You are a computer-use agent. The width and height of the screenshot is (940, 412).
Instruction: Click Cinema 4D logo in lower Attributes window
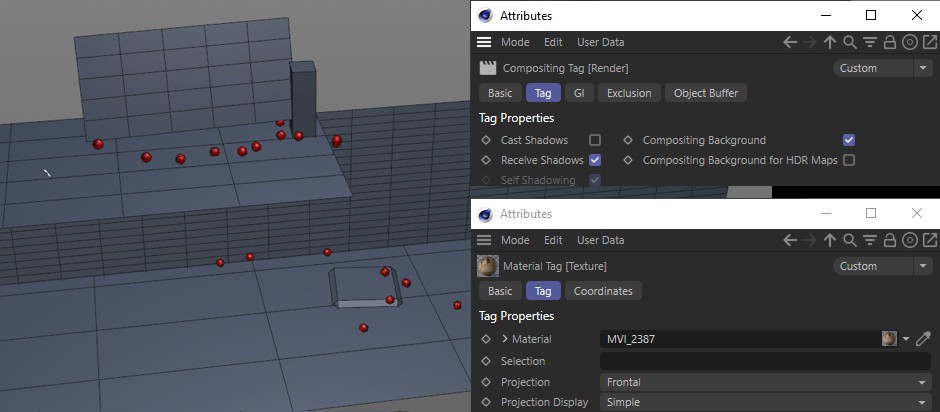(x=486, y=214)
